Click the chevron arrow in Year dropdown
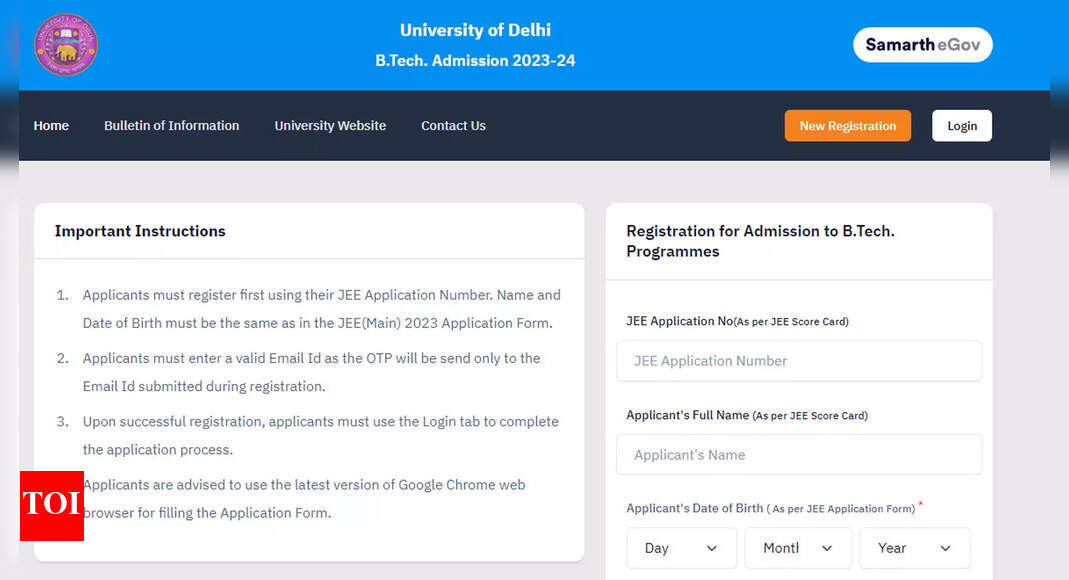The image size is (1069, 580). 946,548
